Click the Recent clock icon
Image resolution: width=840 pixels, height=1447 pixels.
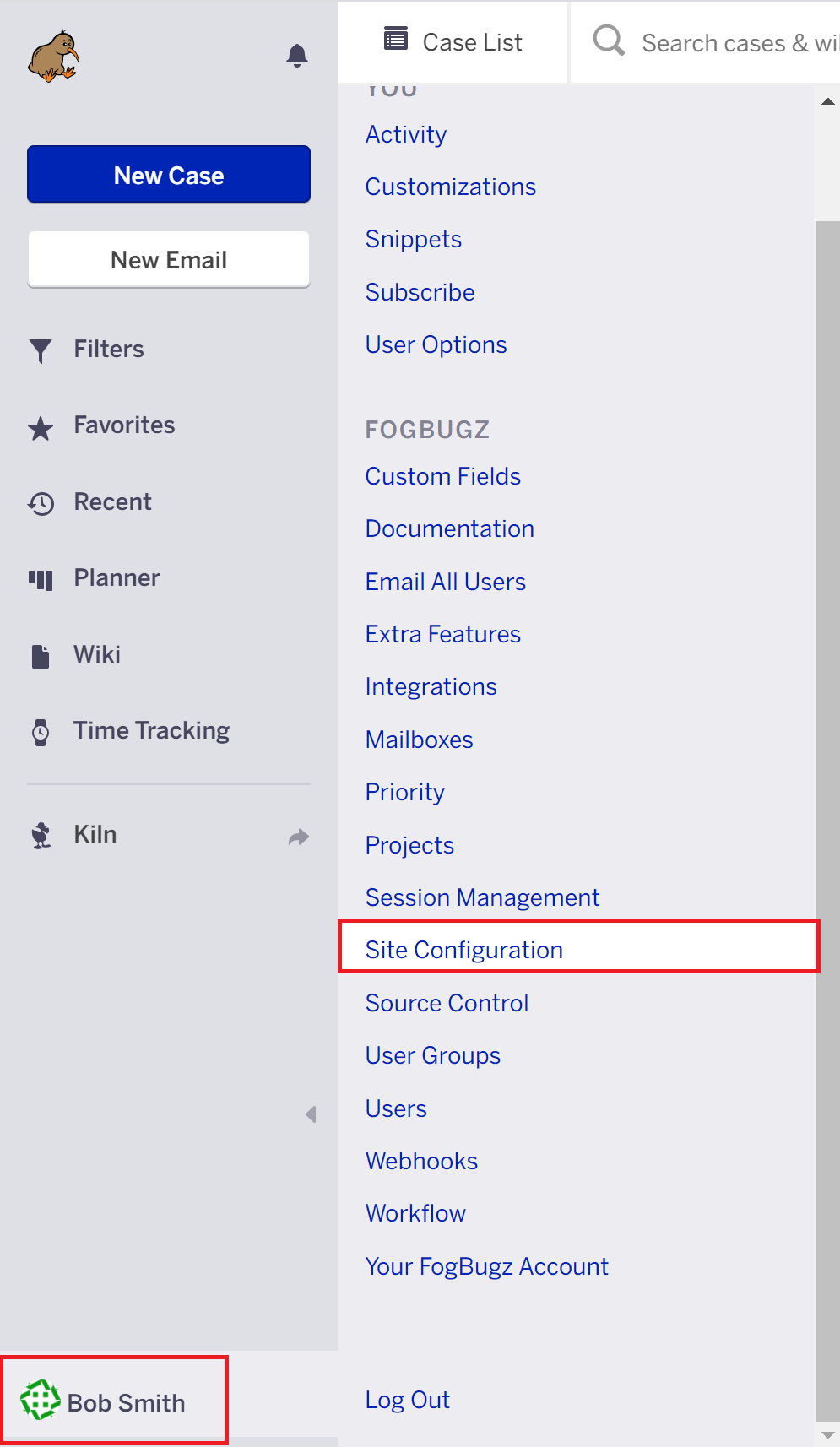click(41, 504)
